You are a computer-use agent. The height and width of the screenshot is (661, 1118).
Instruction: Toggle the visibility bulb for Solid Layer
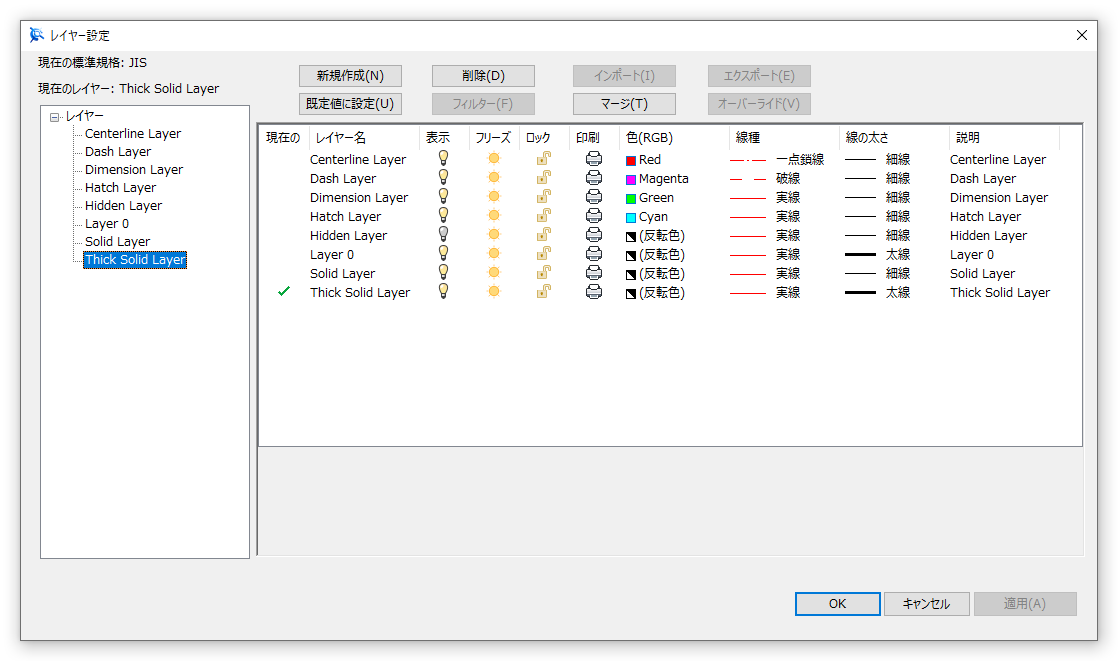(x=443, y=273)
